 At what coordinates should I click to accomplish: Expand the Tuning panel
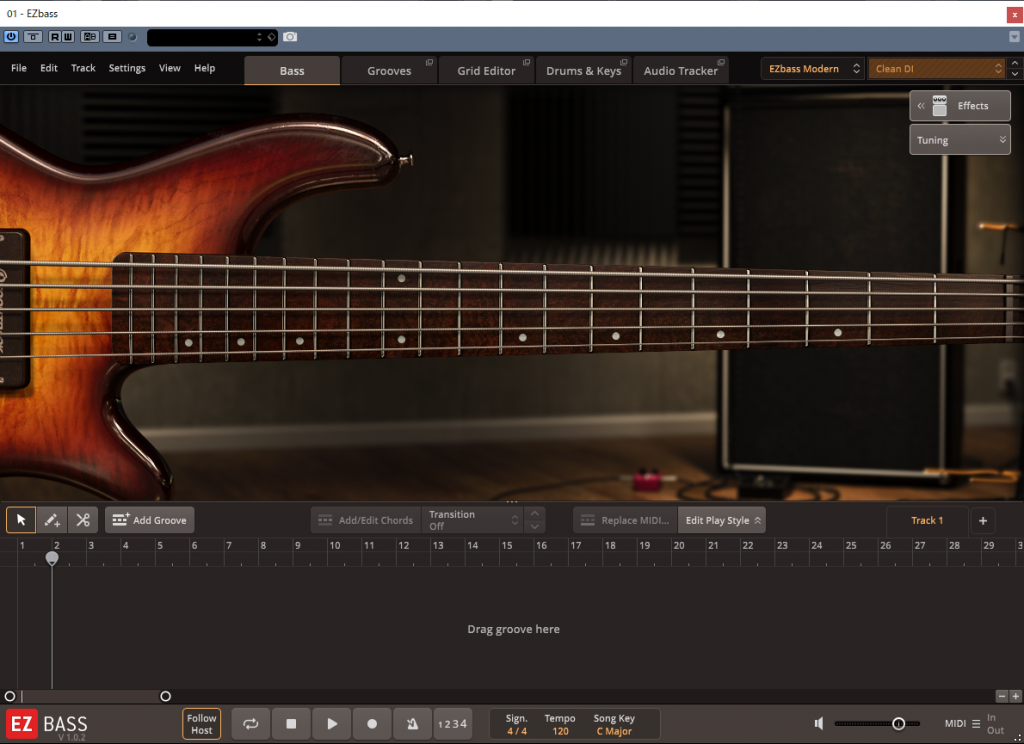(960, 140)
